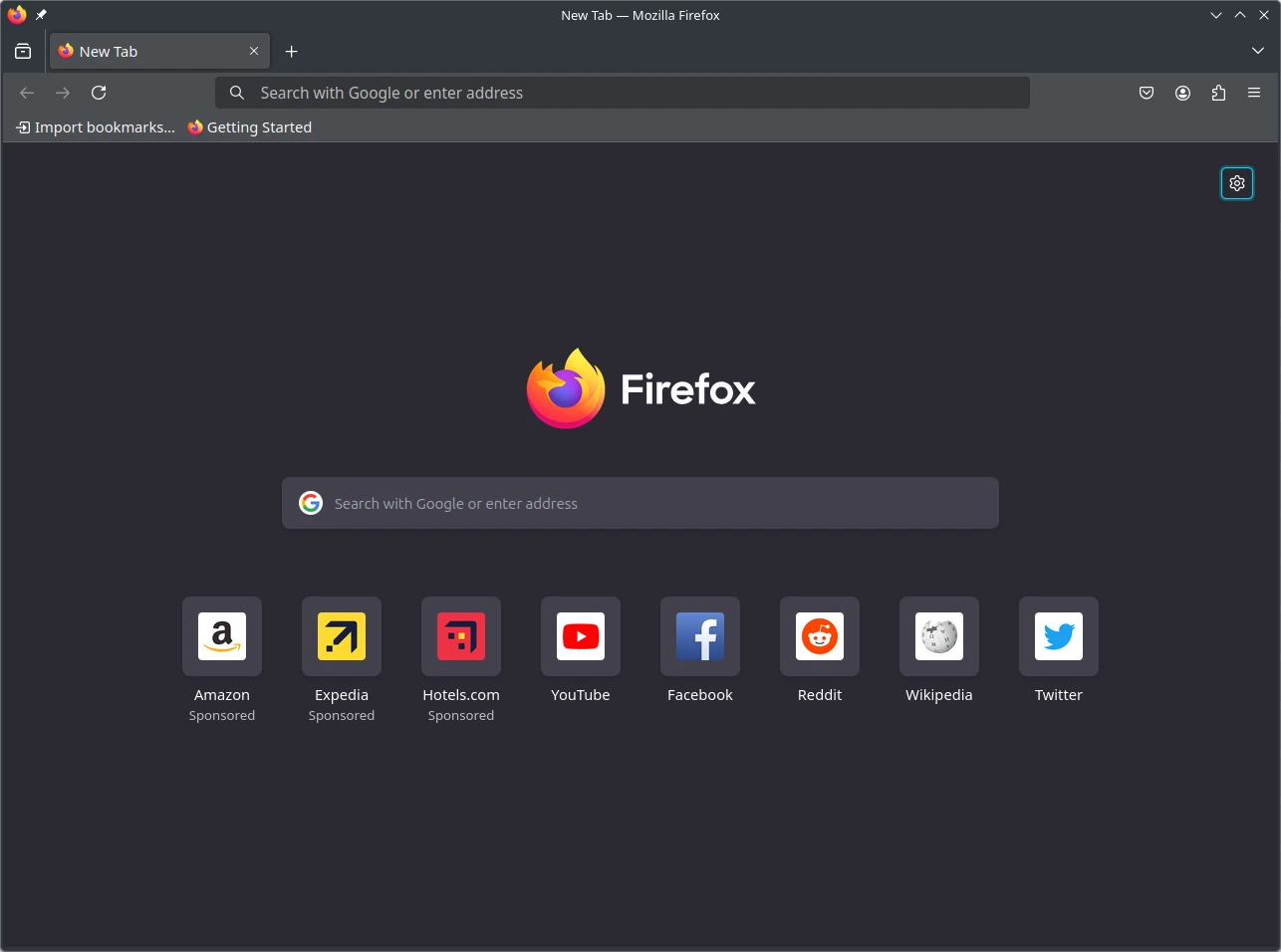Expand the list all tabs chevron
1281x952 pixels.
(x=1258, y=51)
